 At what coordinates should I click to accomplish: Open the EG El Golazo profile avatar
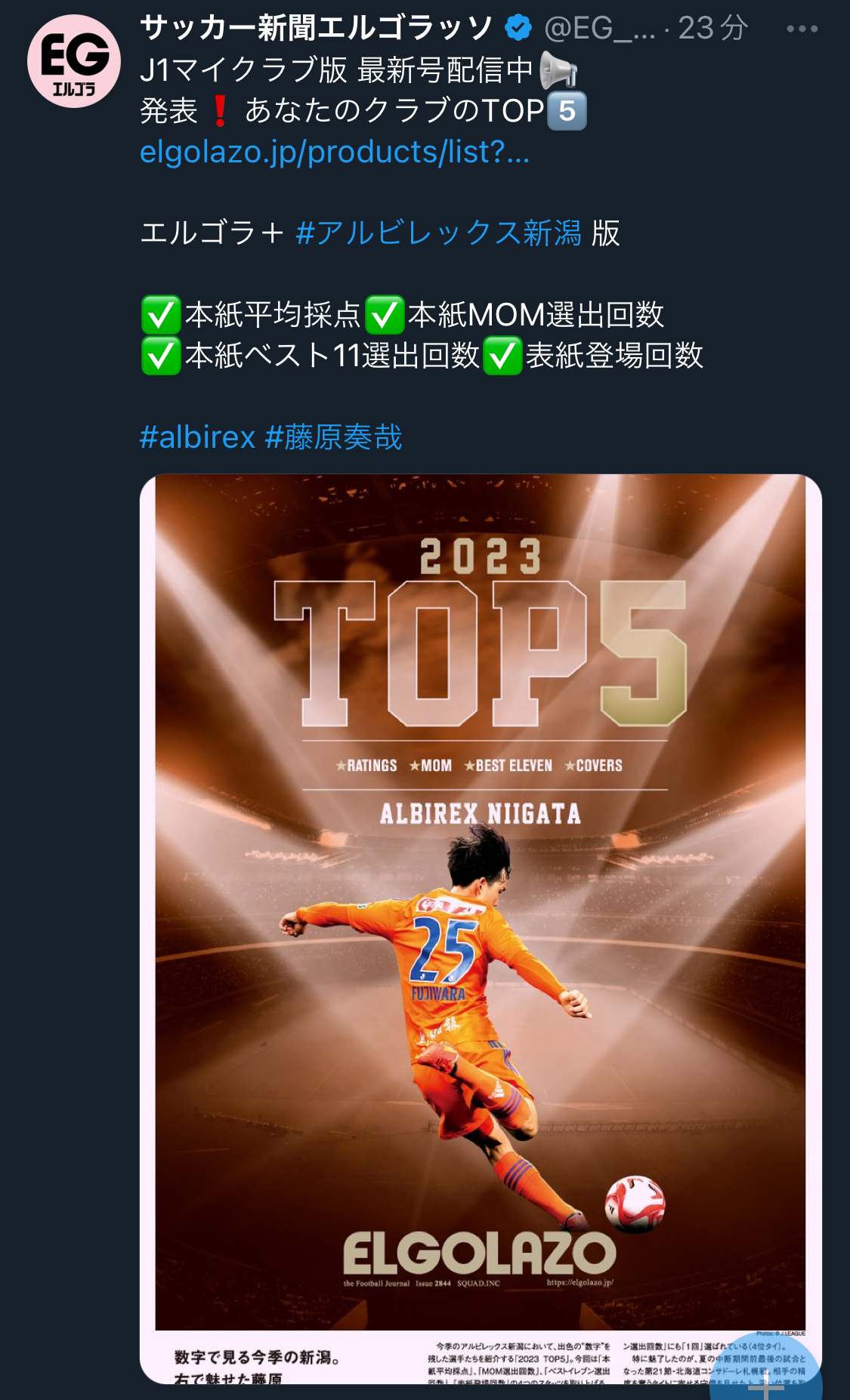pyautogui.click(x=74, y=61)
